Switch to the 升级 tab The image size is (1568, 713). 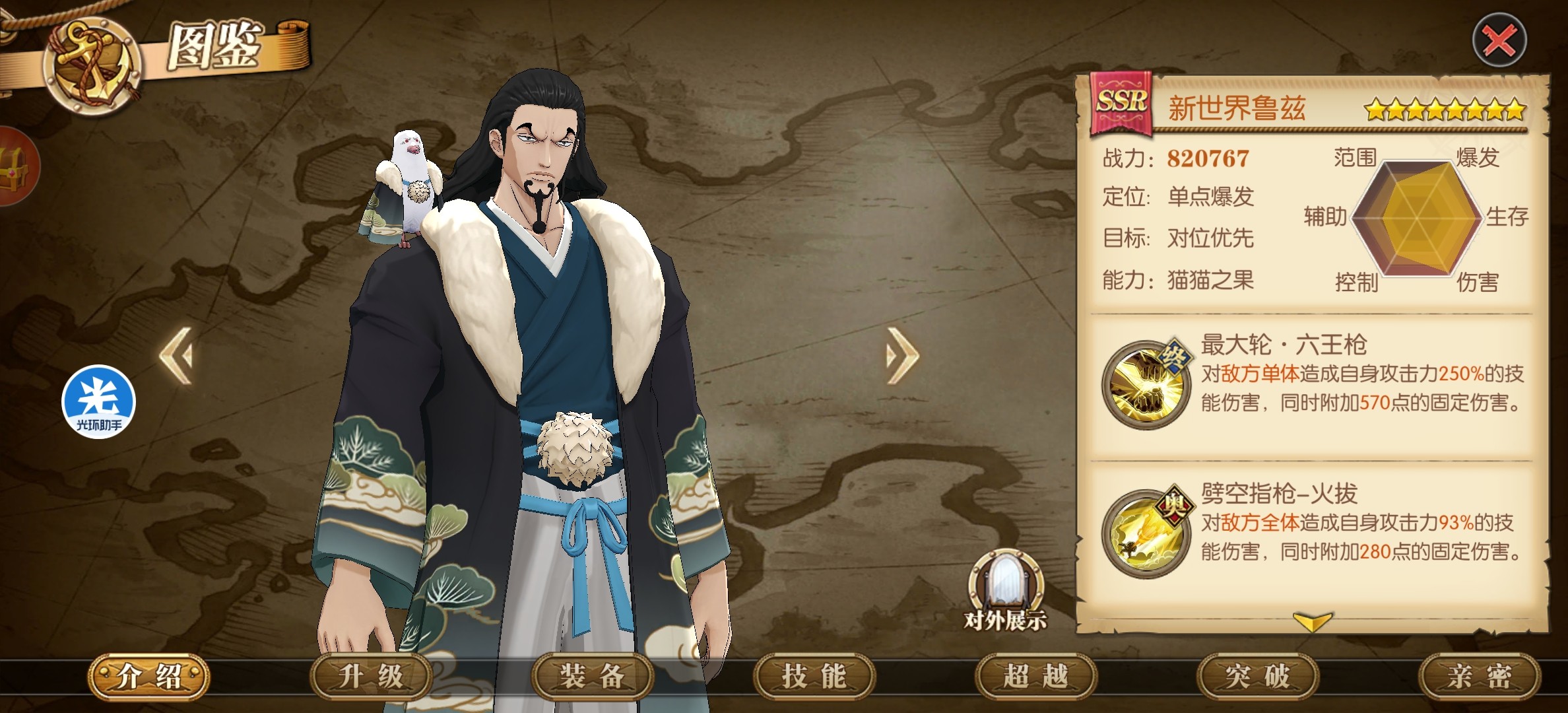point(371,677)
